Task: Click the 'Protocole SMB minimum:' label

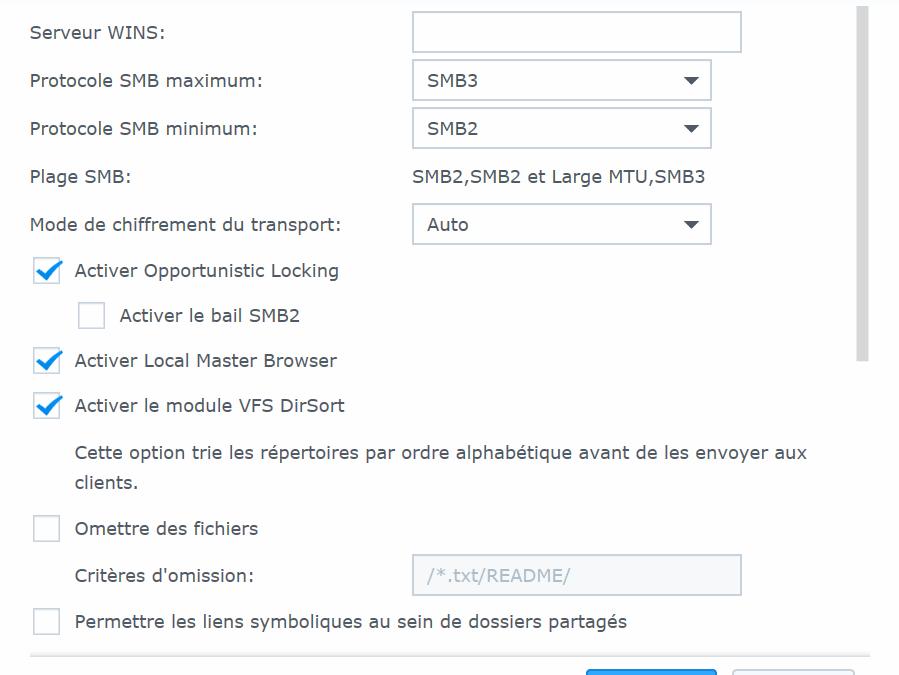Action: [x=143, y=129]
